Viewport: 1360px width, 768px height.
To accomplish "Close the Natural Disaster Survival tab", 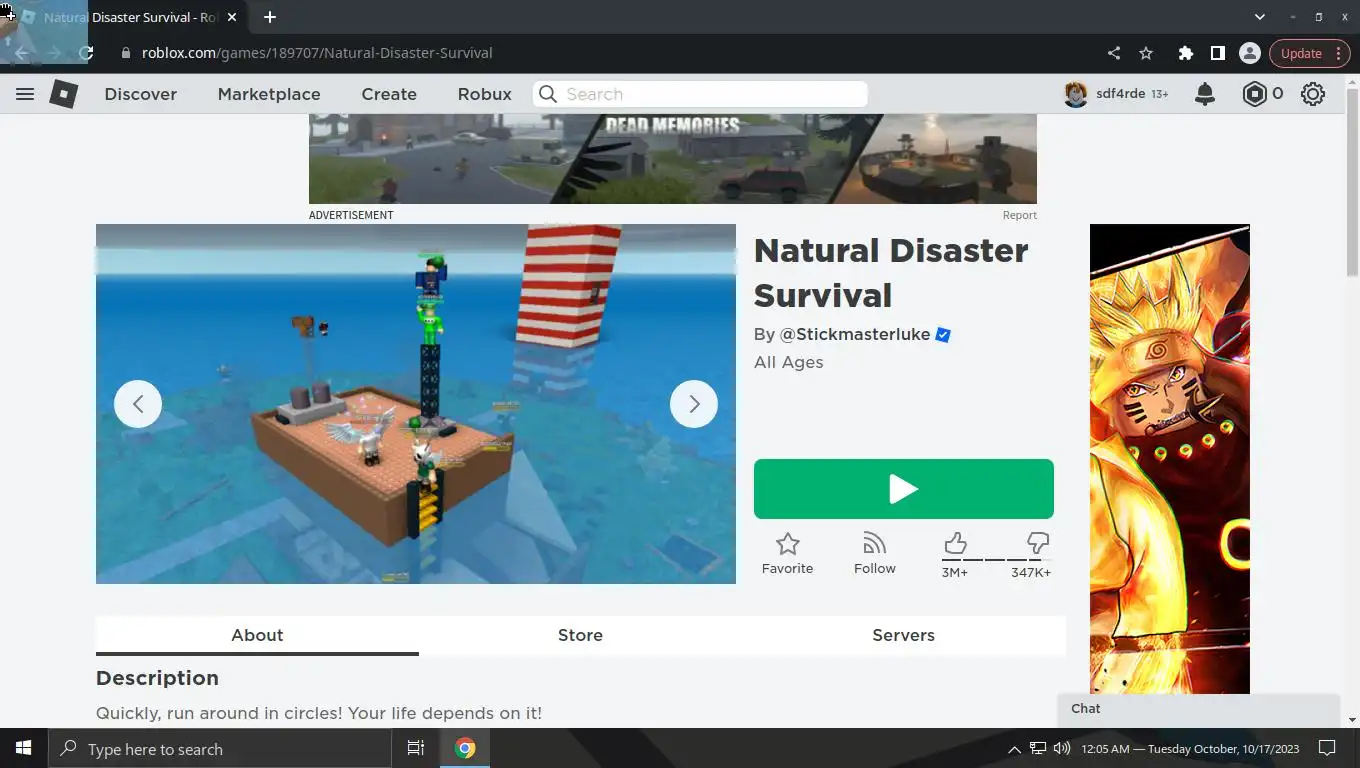I will pyautogui.click(x=232, y=17).
